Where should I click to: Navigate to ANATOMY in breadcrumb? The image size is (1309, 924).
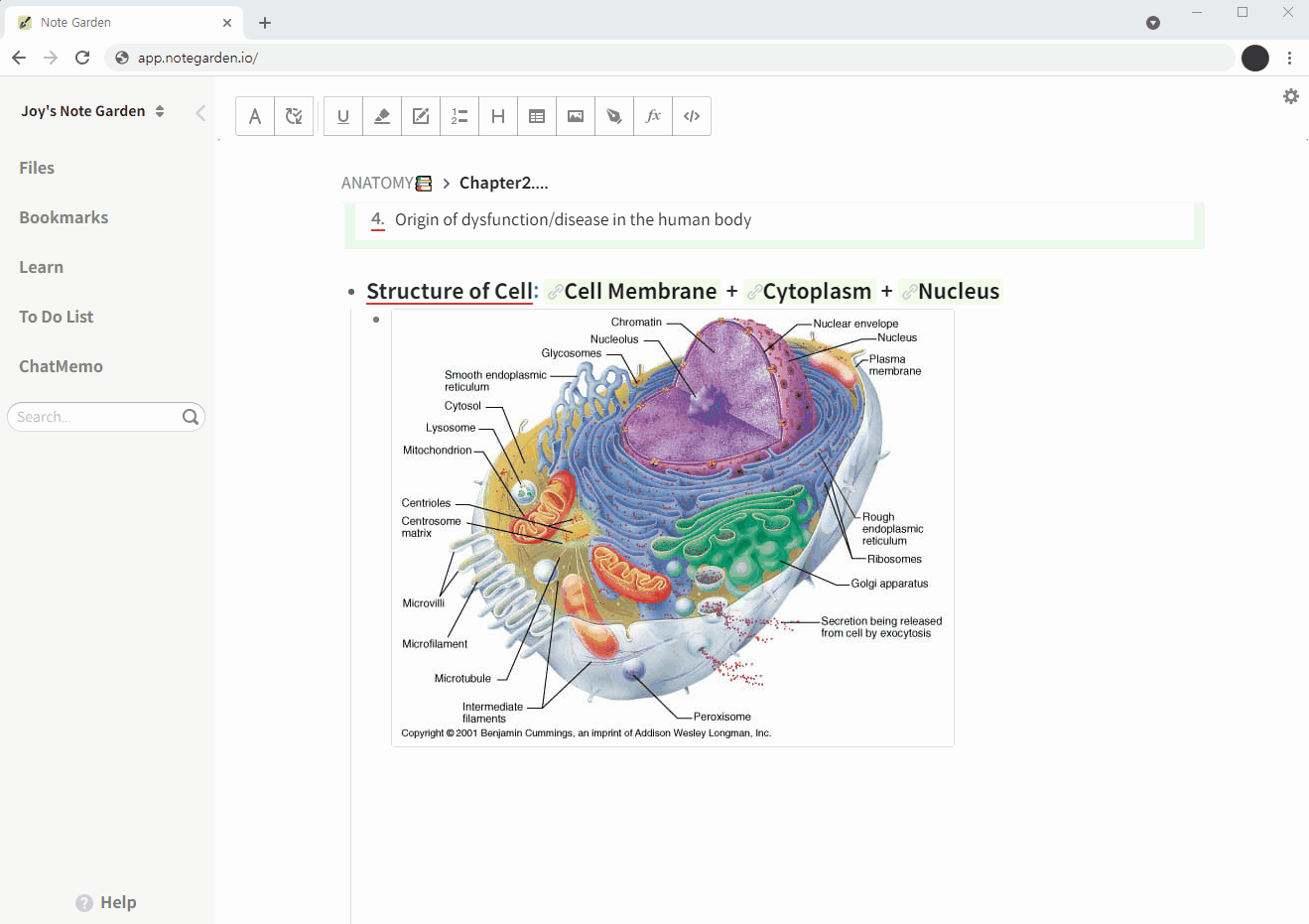coord(377,183)
